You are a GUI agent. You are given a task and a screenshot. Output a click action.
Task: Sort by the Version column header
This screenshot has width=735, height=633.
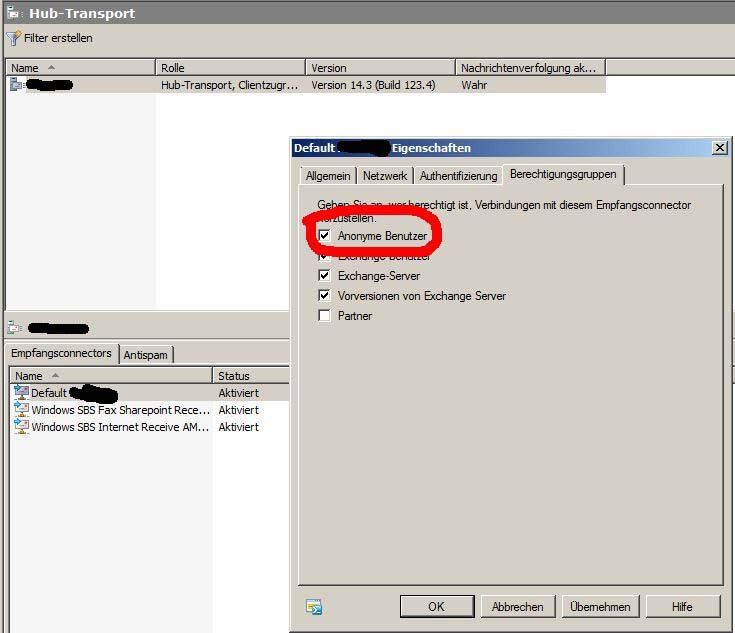tap(381, 68)
